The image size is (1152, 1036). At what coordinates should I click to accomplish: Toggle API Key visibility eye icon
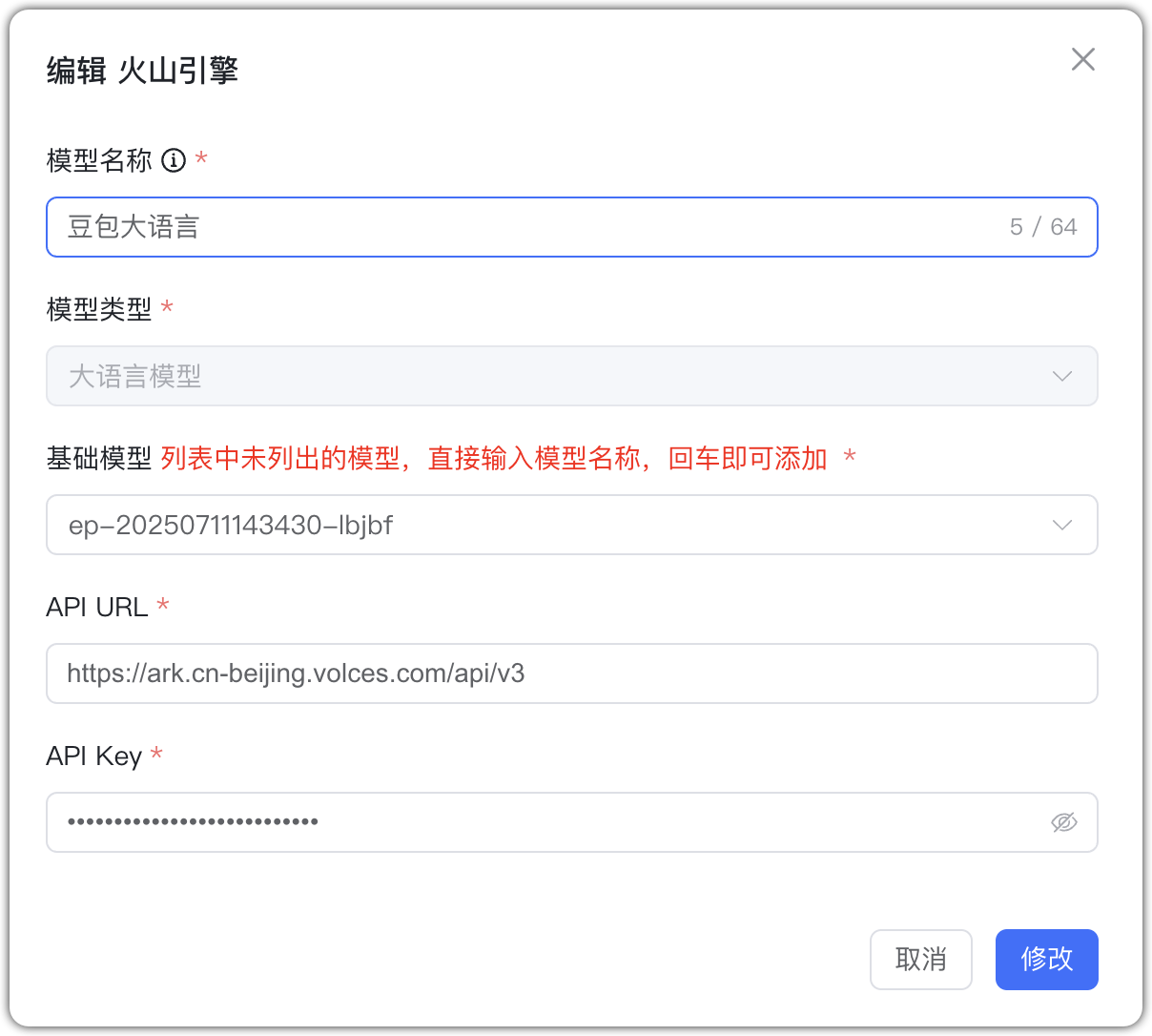[x=1064, y=822]
